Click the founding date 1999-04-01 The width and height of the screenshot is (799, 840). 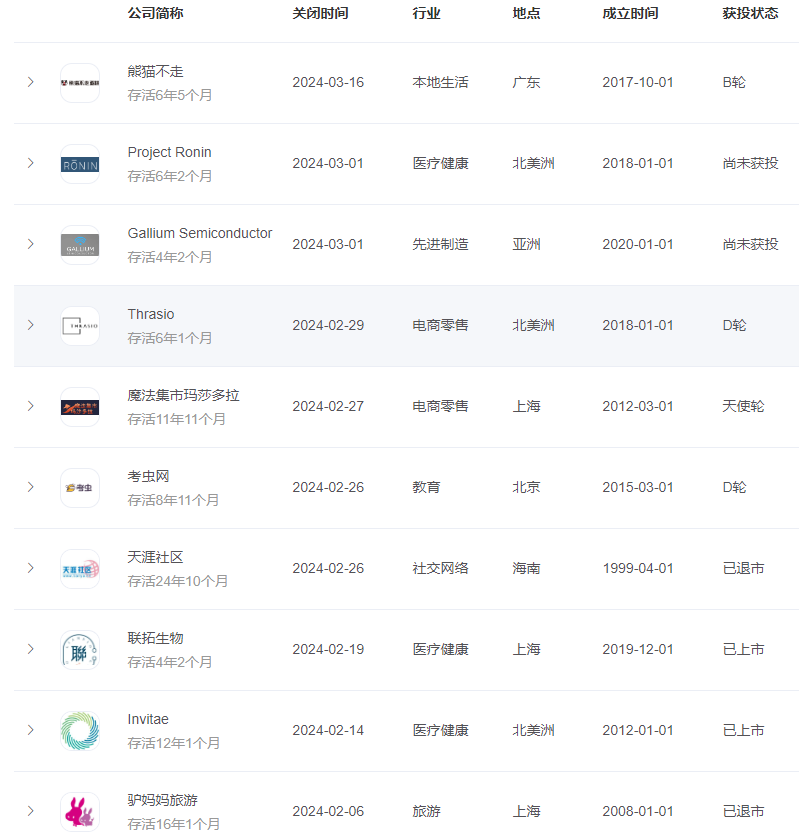pos(638,568)
